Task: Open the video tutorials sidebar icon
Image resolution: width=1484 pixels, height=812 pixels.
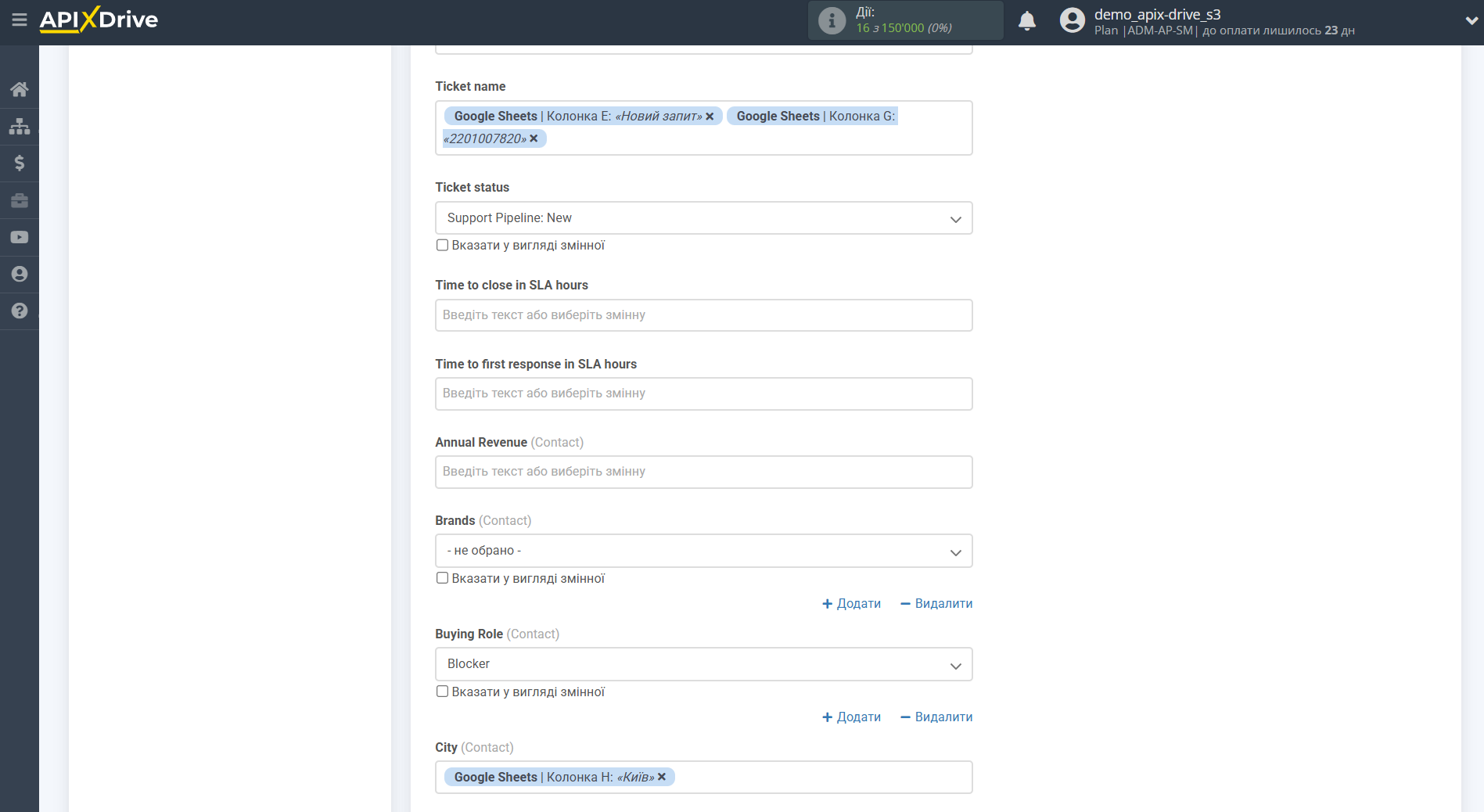Action: (x=20, y=237)
